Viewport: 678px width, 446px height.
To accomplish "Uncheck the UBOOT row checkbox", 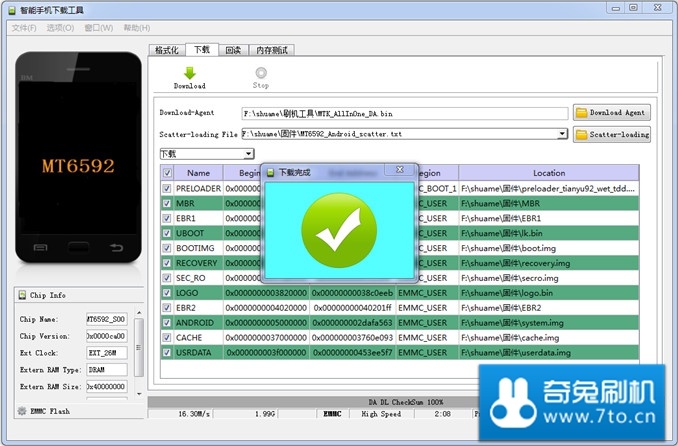I will pyautogui.click(x=167, y=233).
